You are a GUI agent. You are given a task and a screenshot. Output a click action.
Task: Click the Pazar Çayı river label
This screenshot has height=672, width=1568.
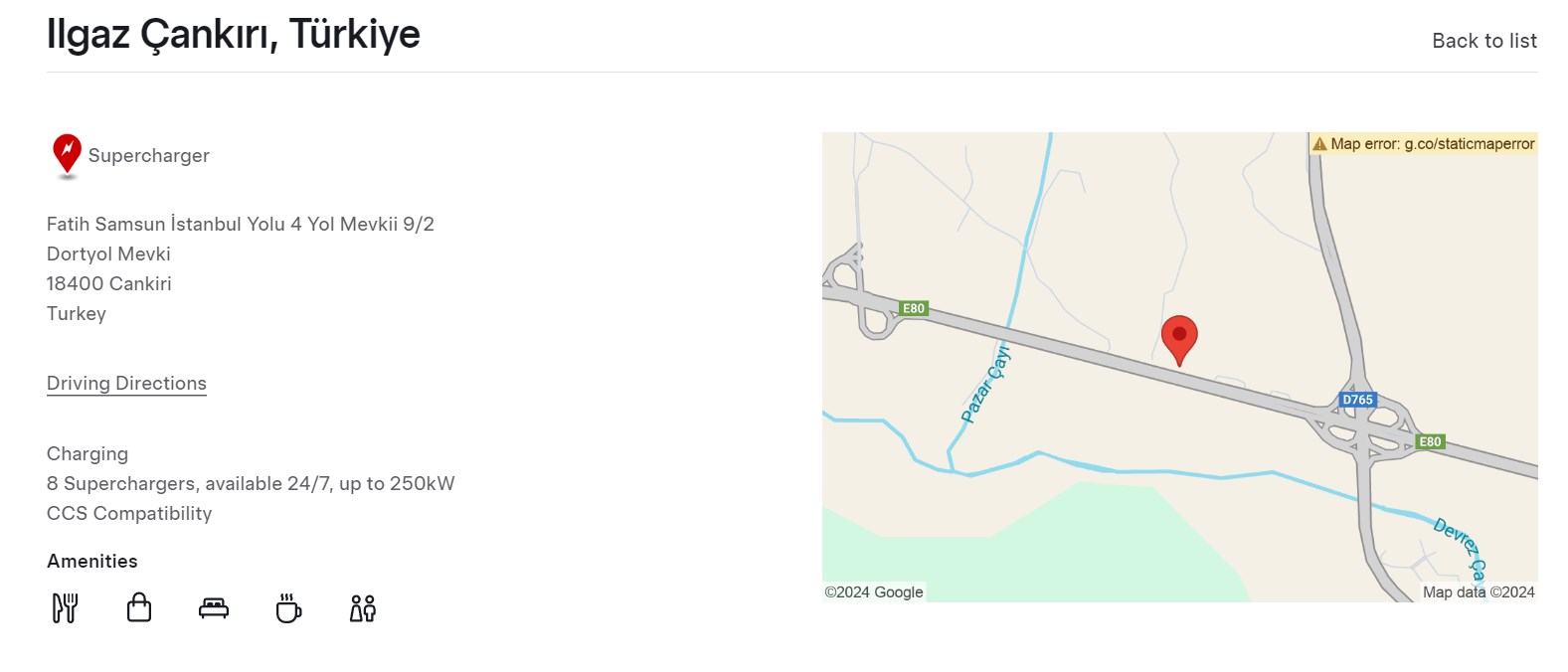pyautogui.click(x=986, y=384)
